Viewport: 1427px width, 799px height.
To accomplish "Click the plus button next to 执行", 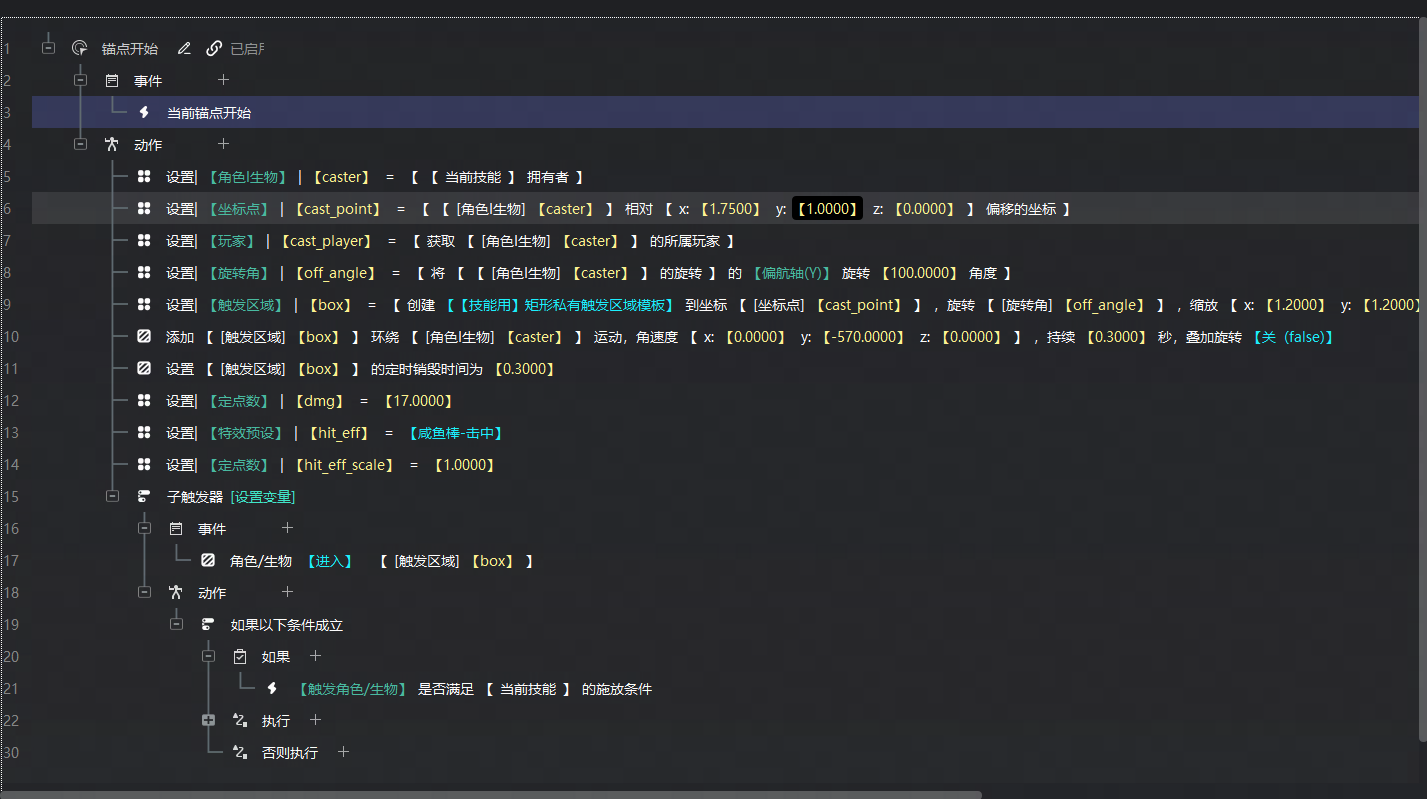I will 315,720.
